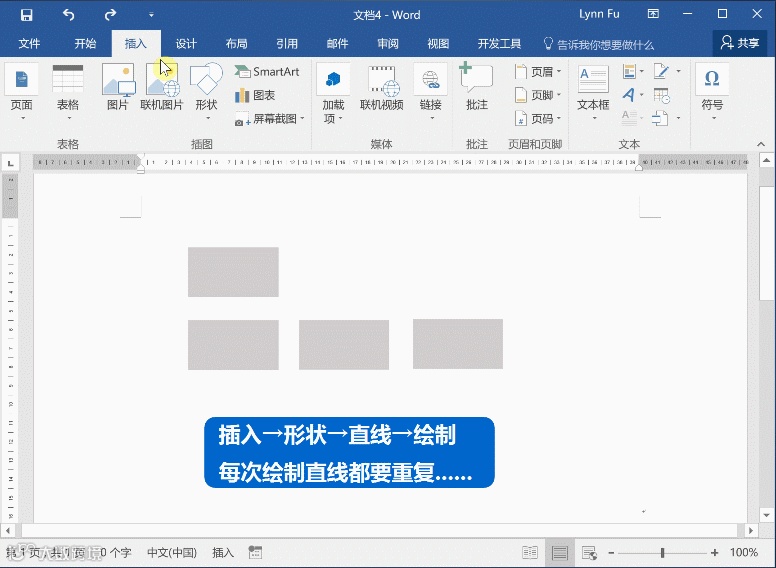Open the Add-ins (加载项) menu
The width and height of the screenshot is (776, 568).
333,94
